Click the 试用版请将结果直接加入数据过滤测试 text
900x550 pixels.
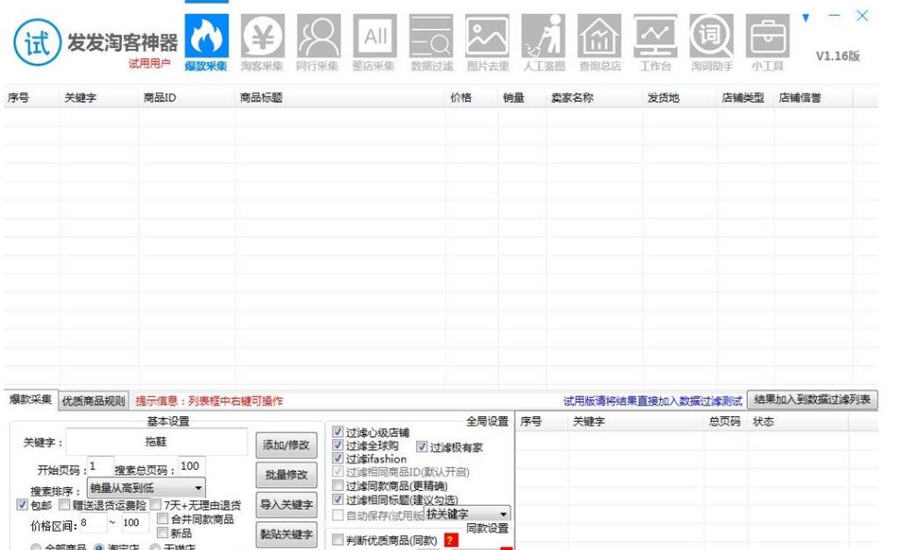tap(653, 401)
